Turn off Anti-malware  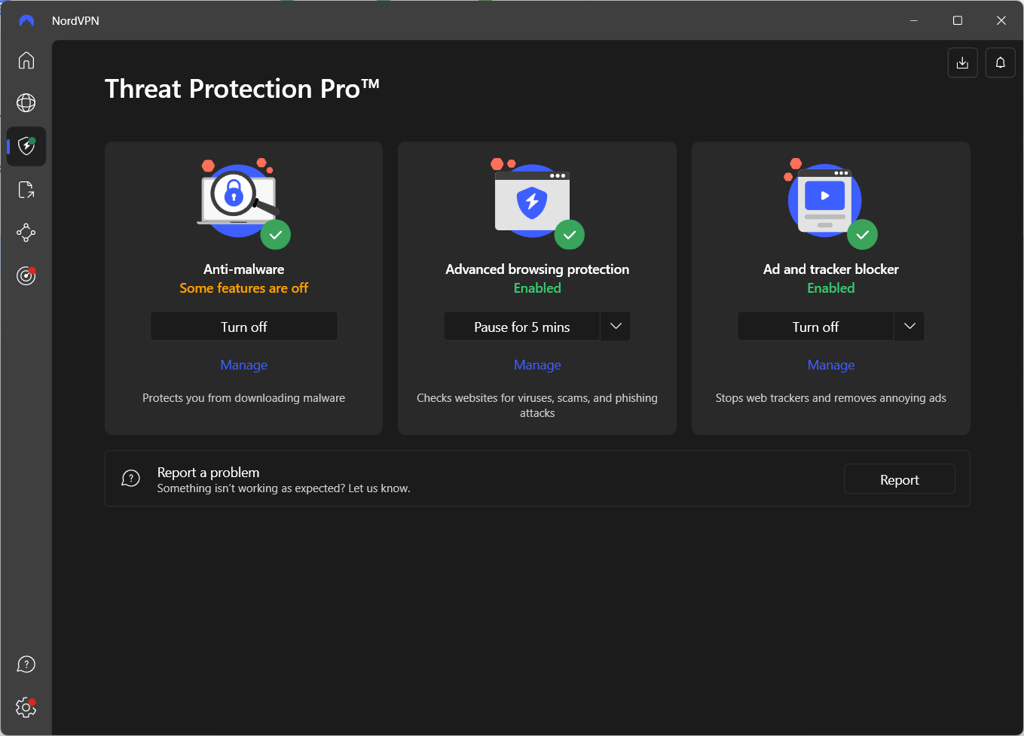[244, 327]
